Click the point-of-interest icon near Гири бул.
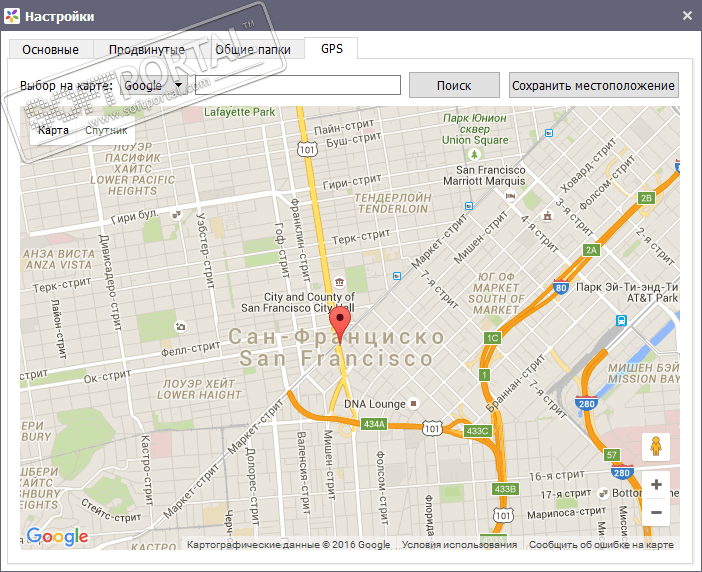 tap(177, 215)
